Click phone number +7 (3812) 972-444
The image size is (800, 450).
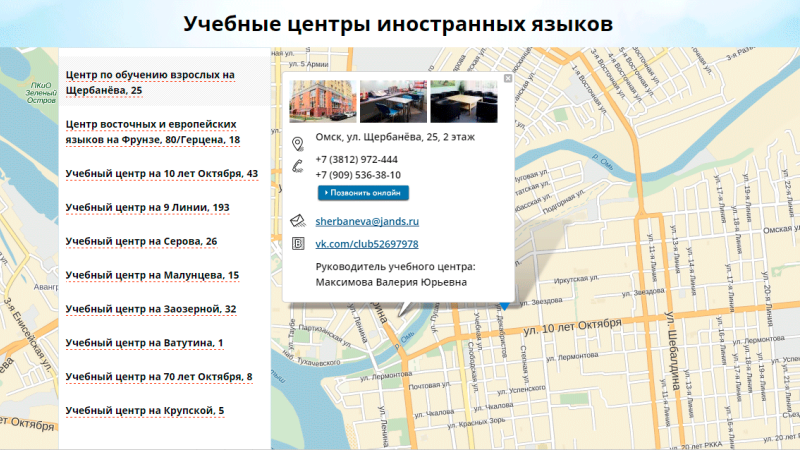[x=356, y=159]
